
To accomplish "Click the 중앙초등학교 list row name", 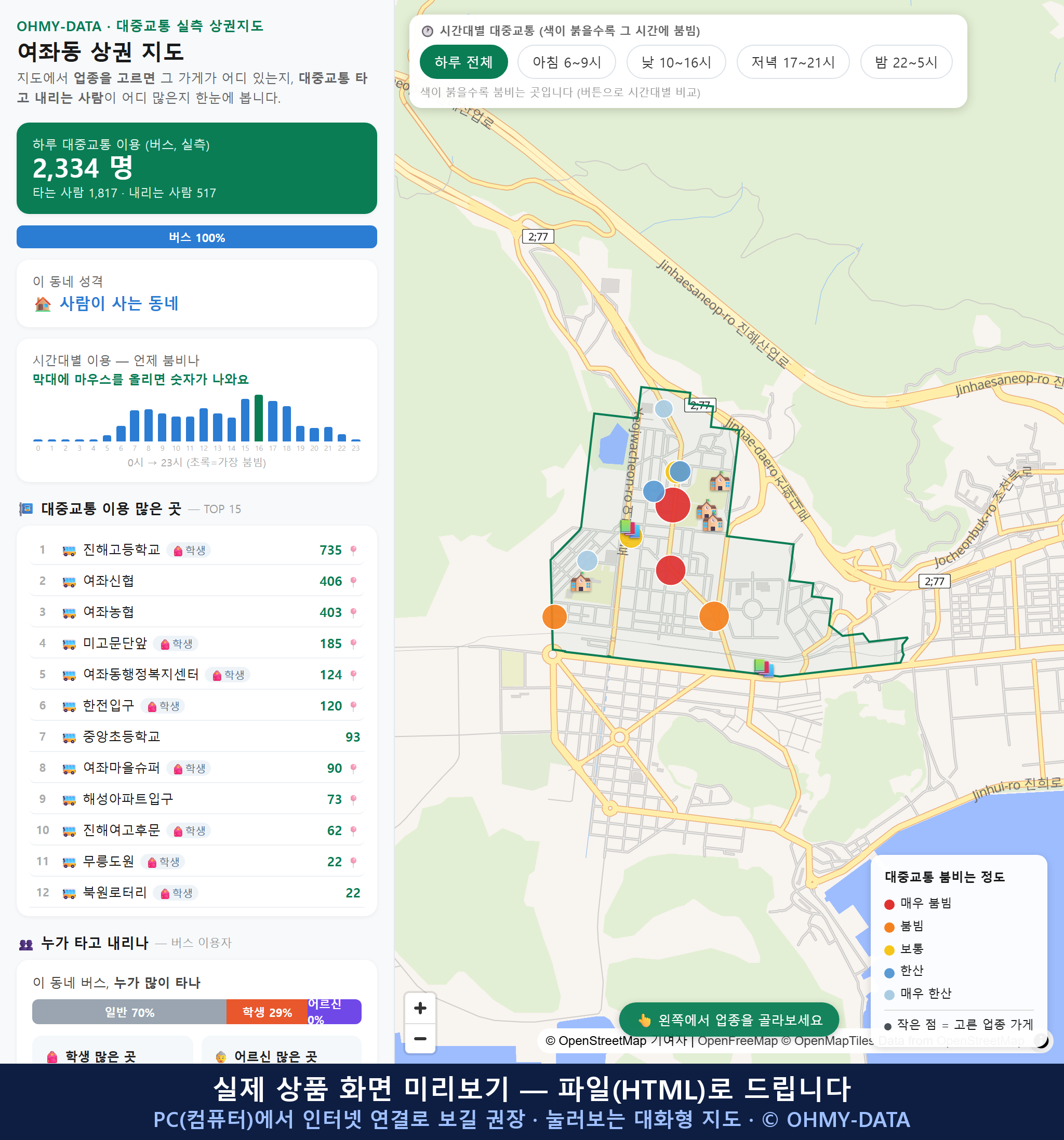I will (122, 736).
